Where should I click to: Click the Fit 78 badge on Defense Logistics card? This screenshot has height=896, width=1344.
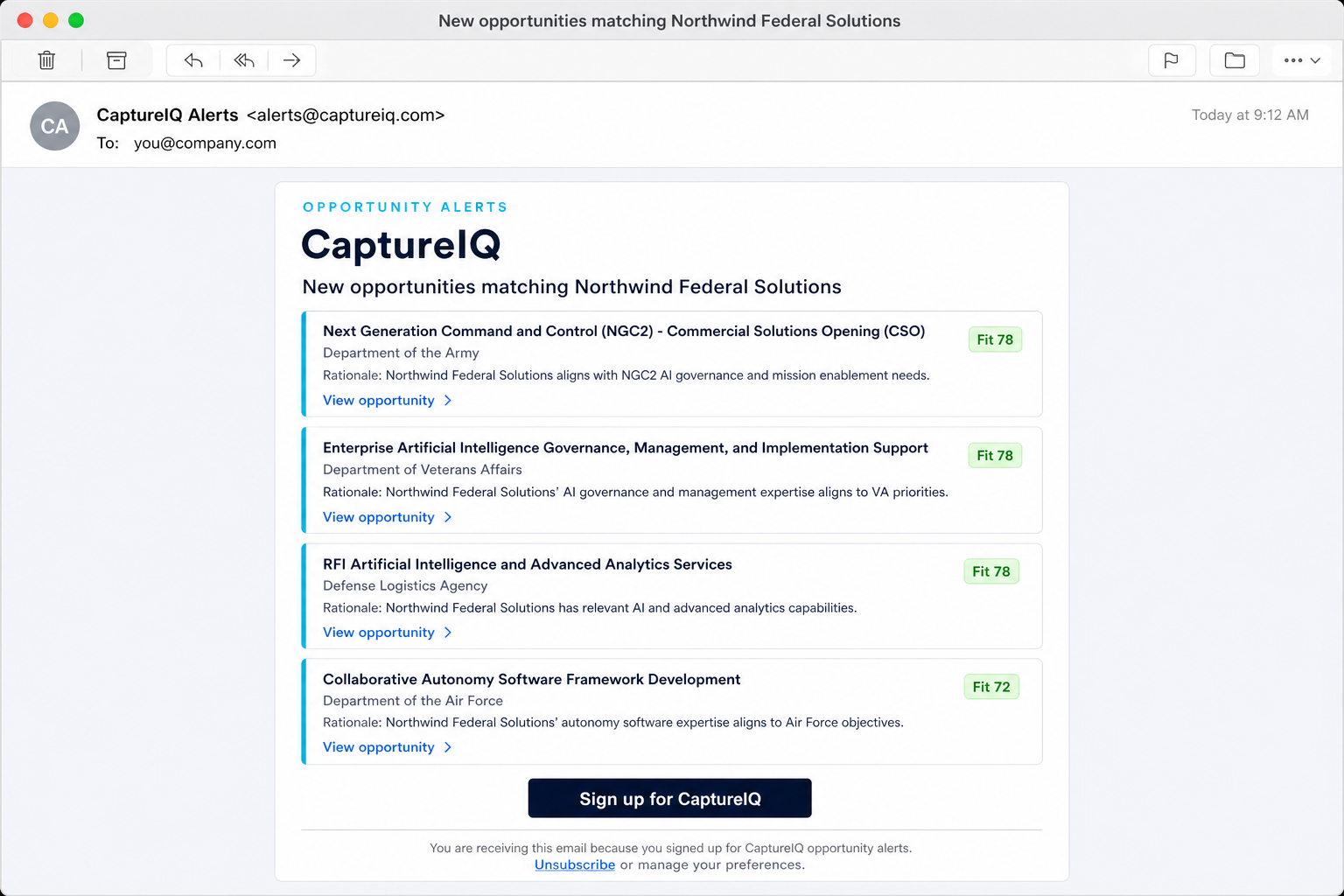coord(991,571)
